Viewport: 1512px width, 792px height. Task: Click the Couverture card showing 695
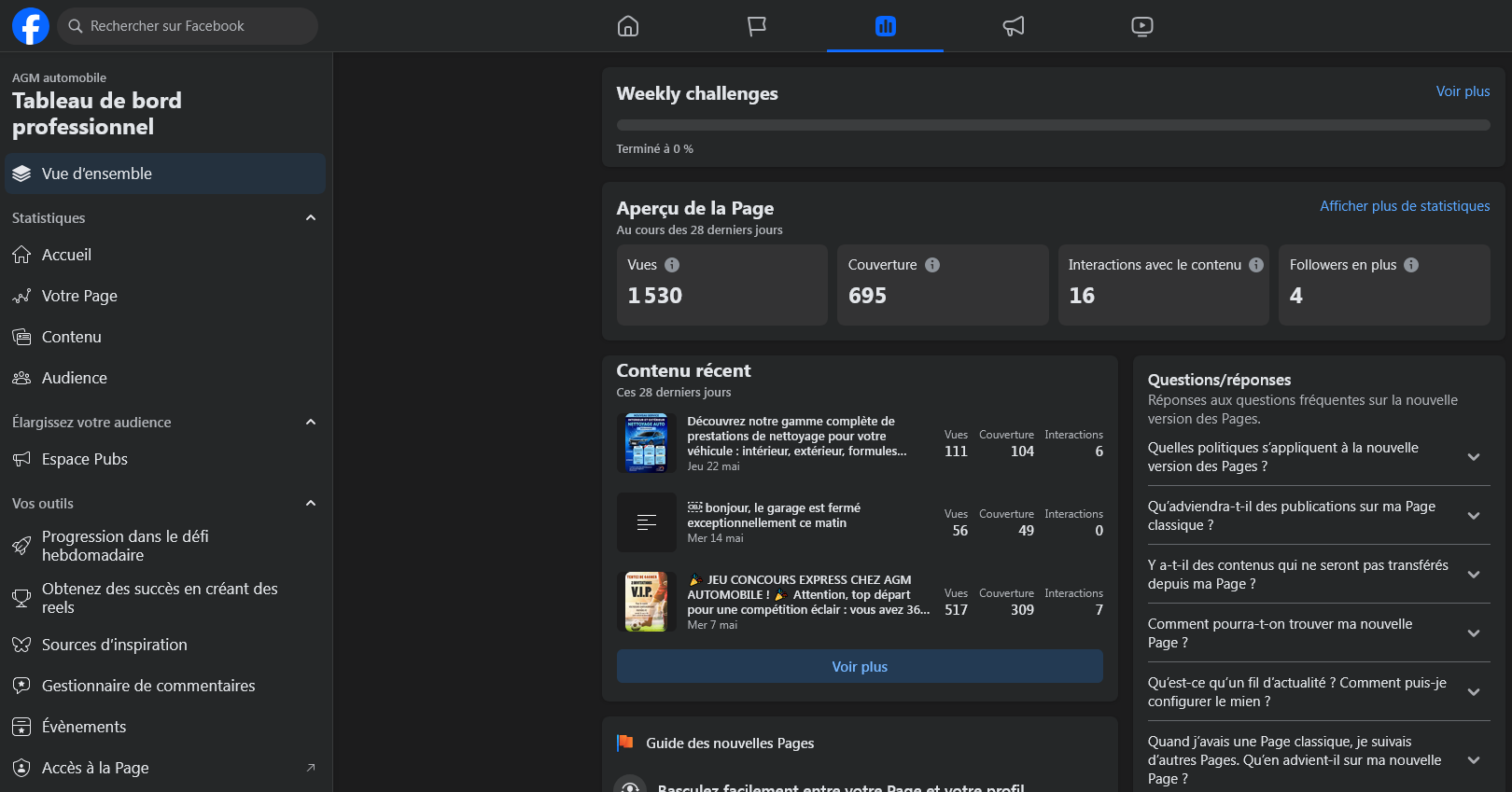click(943, 285)
